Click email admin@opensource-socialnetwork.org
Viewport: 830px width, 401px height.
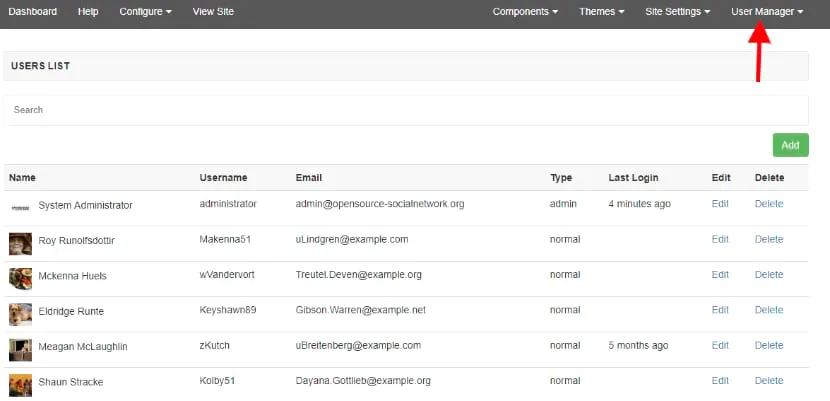pyautogui.click(x=380, y=204)
